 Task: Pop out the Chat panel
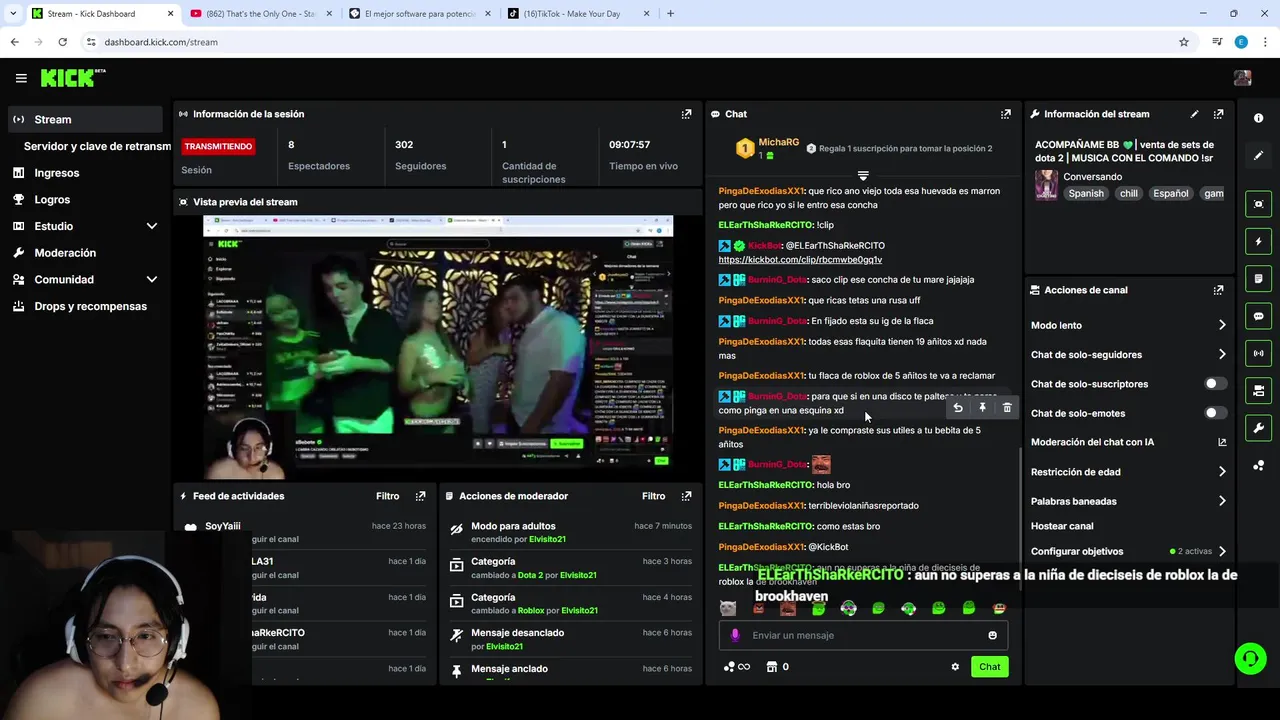tap(1005, 114)
